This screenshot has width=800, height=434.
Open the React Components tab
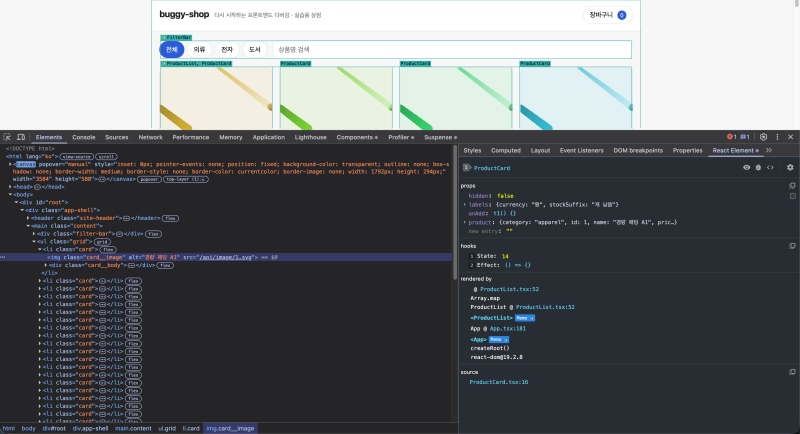click(357, 137)
